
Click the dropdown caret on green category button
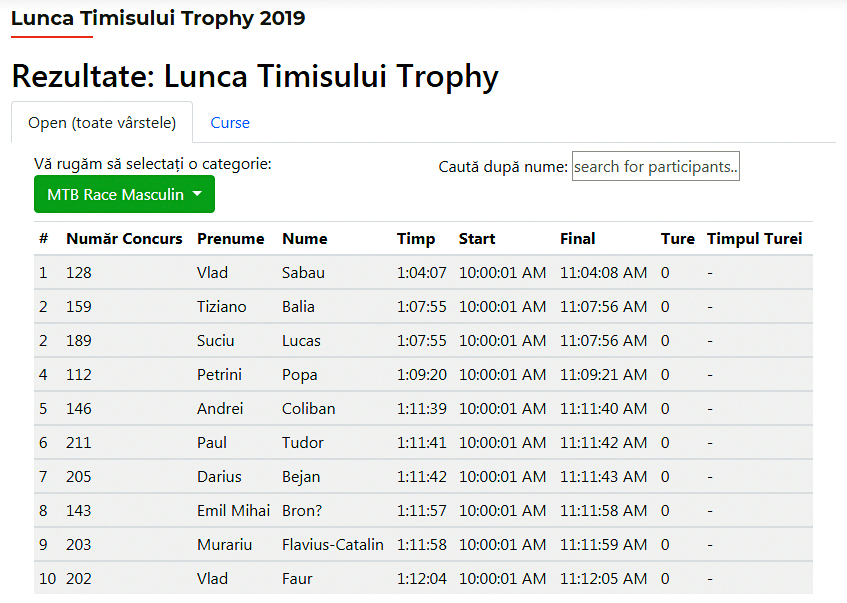[x=197, y=193]
